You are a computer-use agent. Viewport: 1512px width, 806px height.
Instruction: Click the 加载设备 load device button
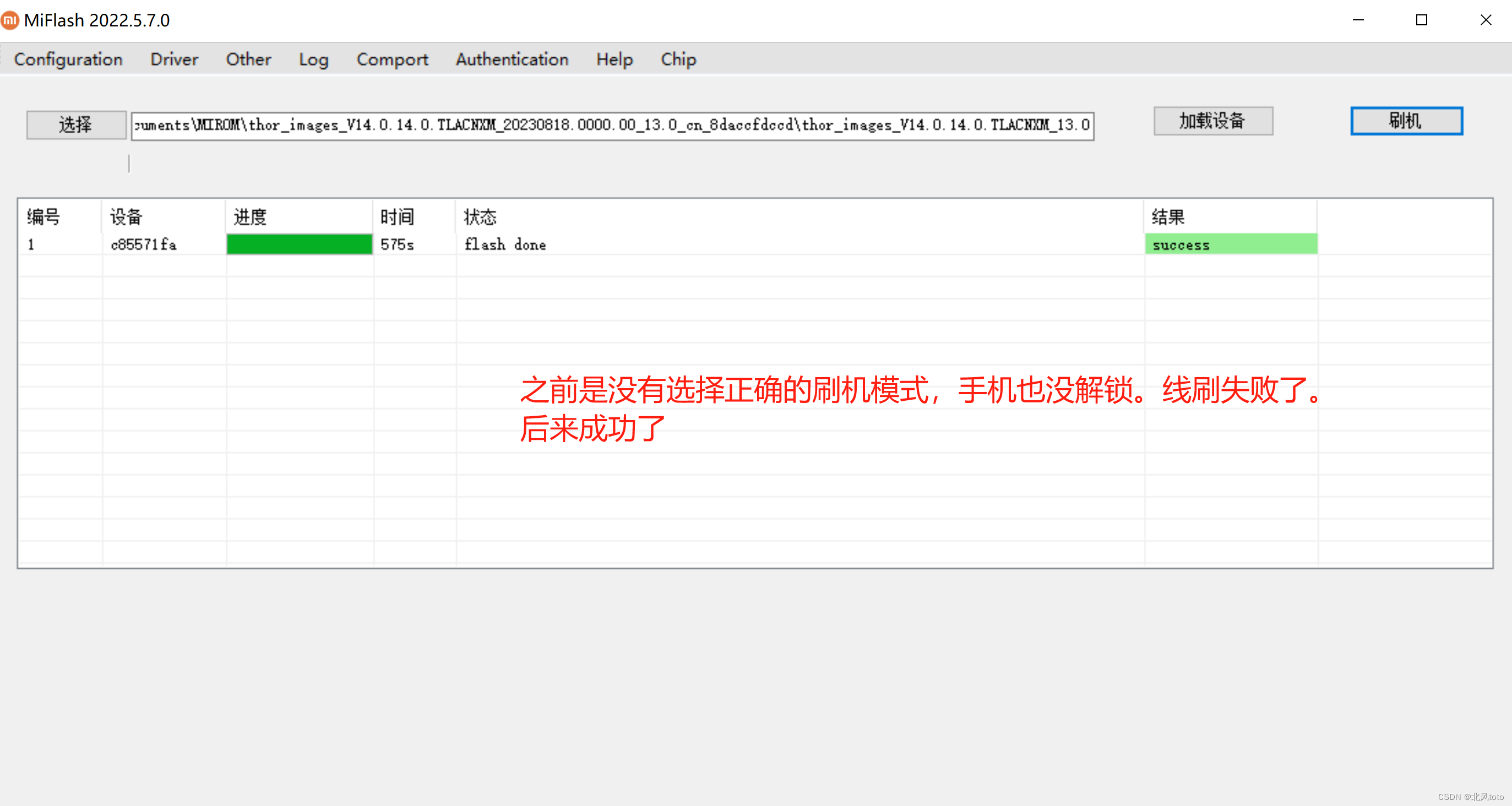click(x=1214, y=122)
